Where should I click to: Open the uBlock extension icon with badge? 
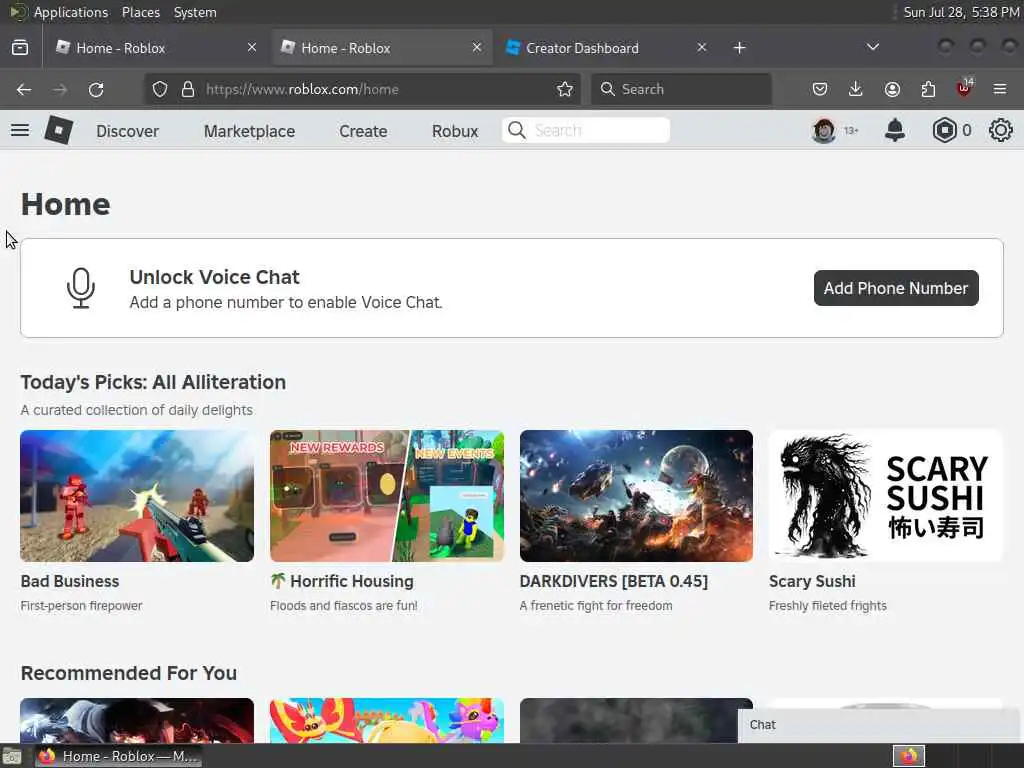click(964, 88)
